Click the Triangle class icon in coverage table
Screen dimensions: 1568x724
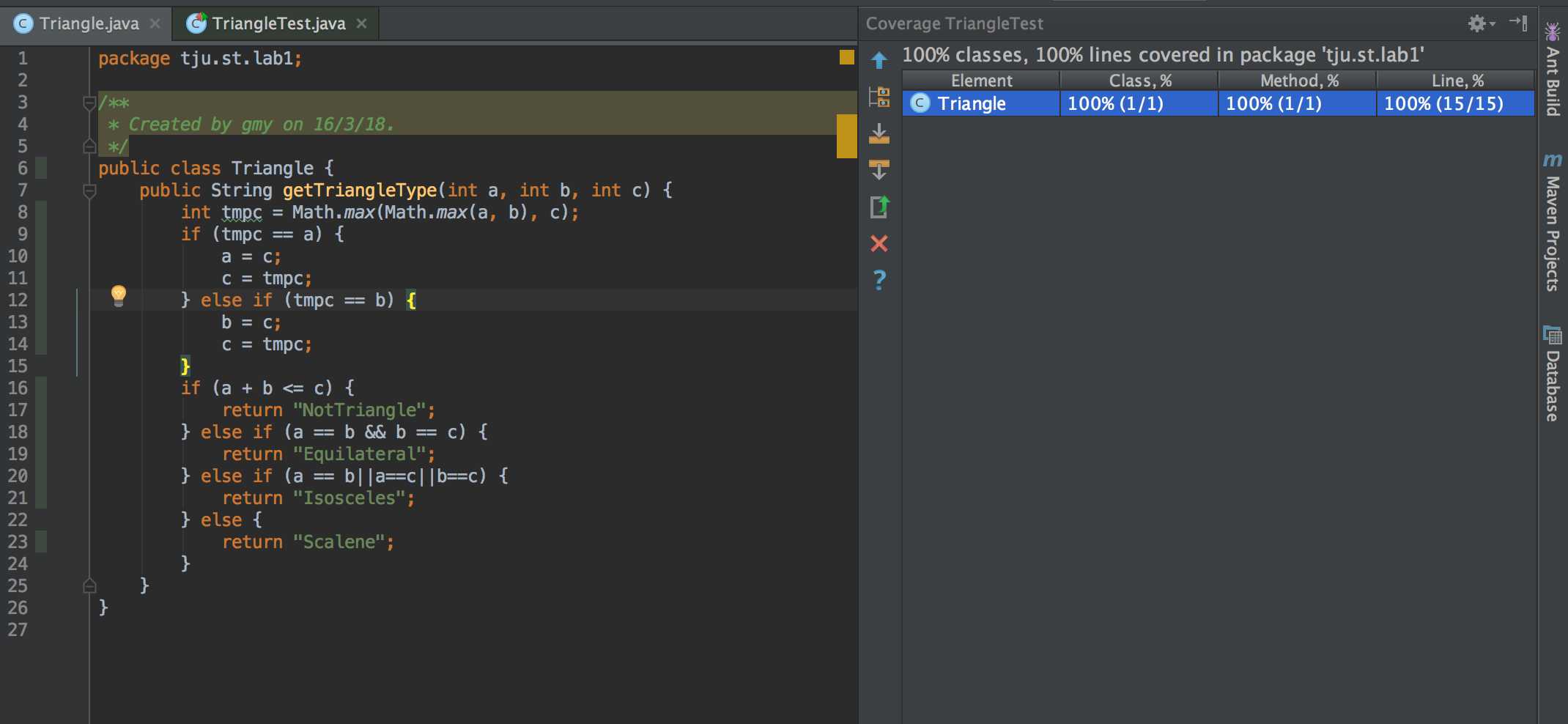pyautogui.click(x=920, y=103)
